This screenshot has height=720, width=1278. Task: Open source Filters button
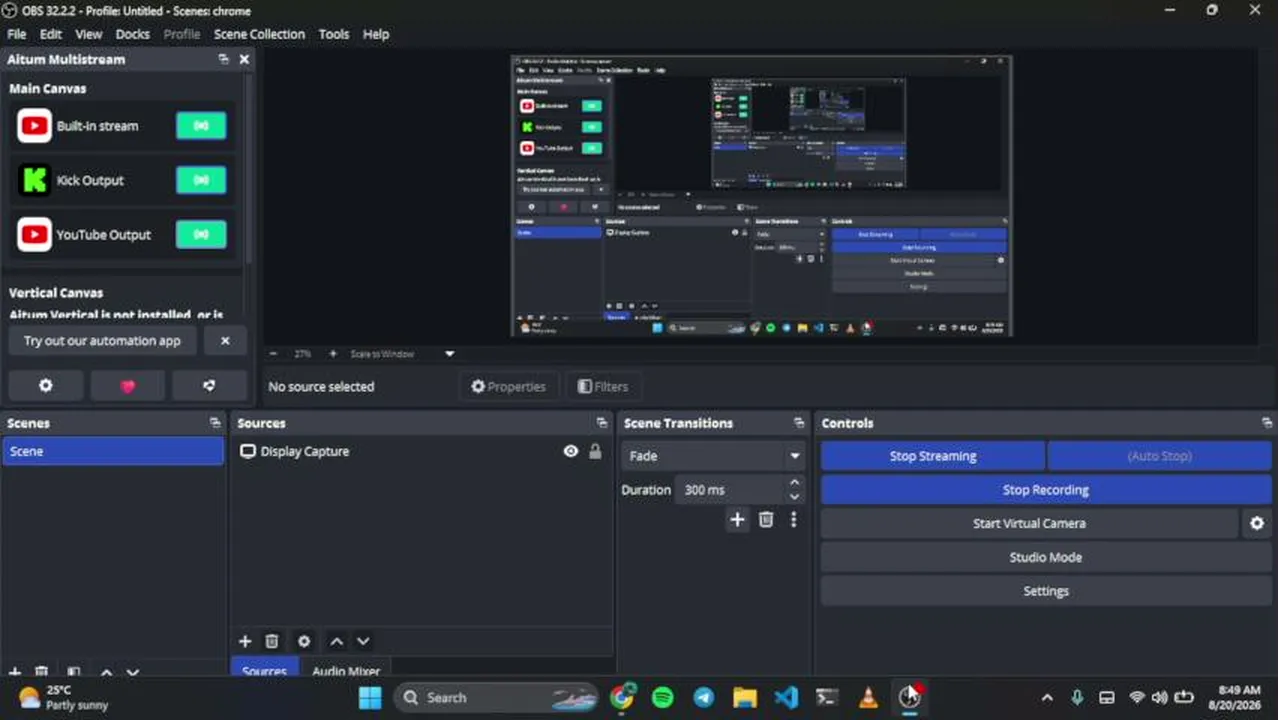pos(603,387)
